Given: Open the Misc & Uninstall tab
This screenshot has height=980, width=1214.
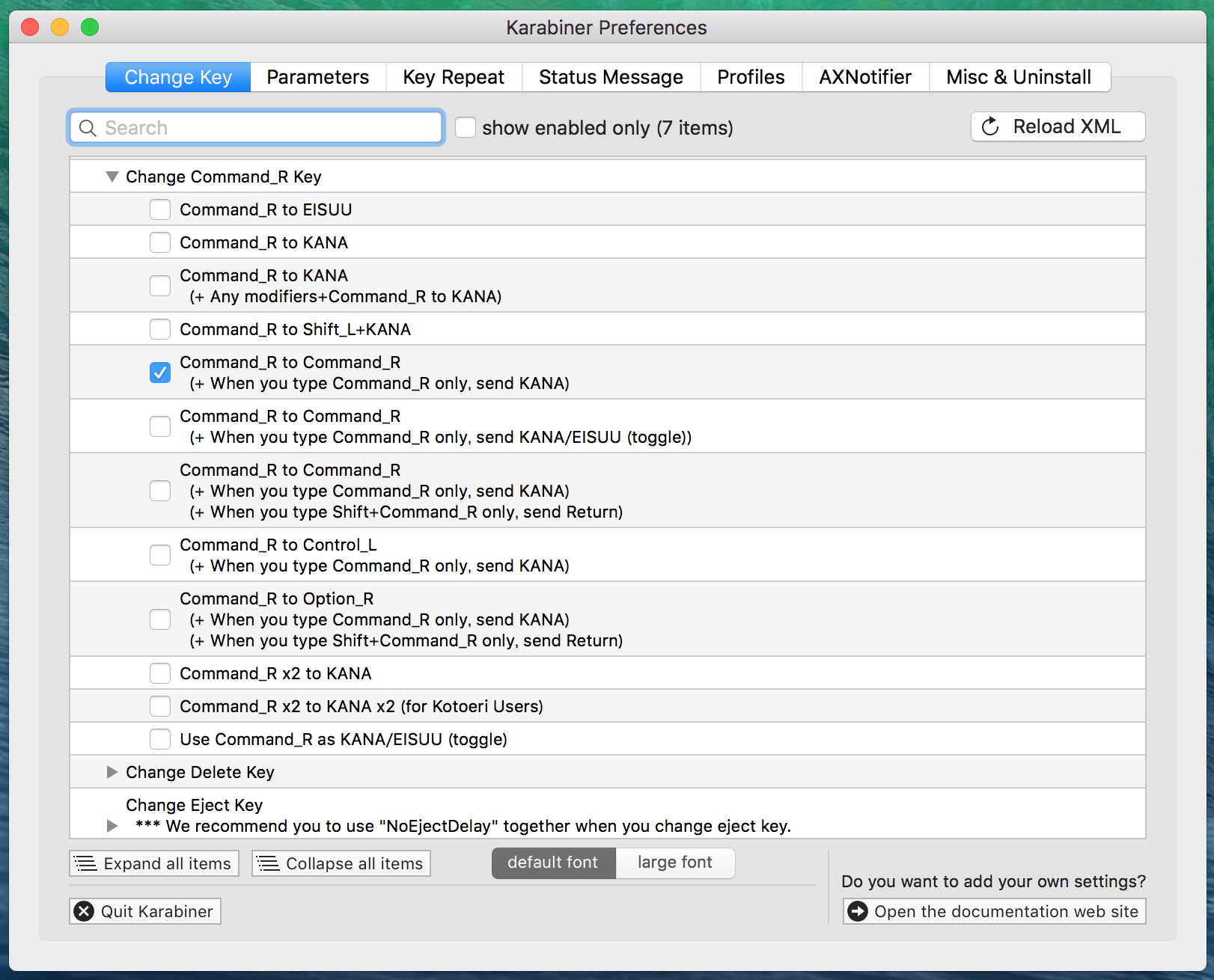Looking at the screenshot, I should pos(1019,77).
